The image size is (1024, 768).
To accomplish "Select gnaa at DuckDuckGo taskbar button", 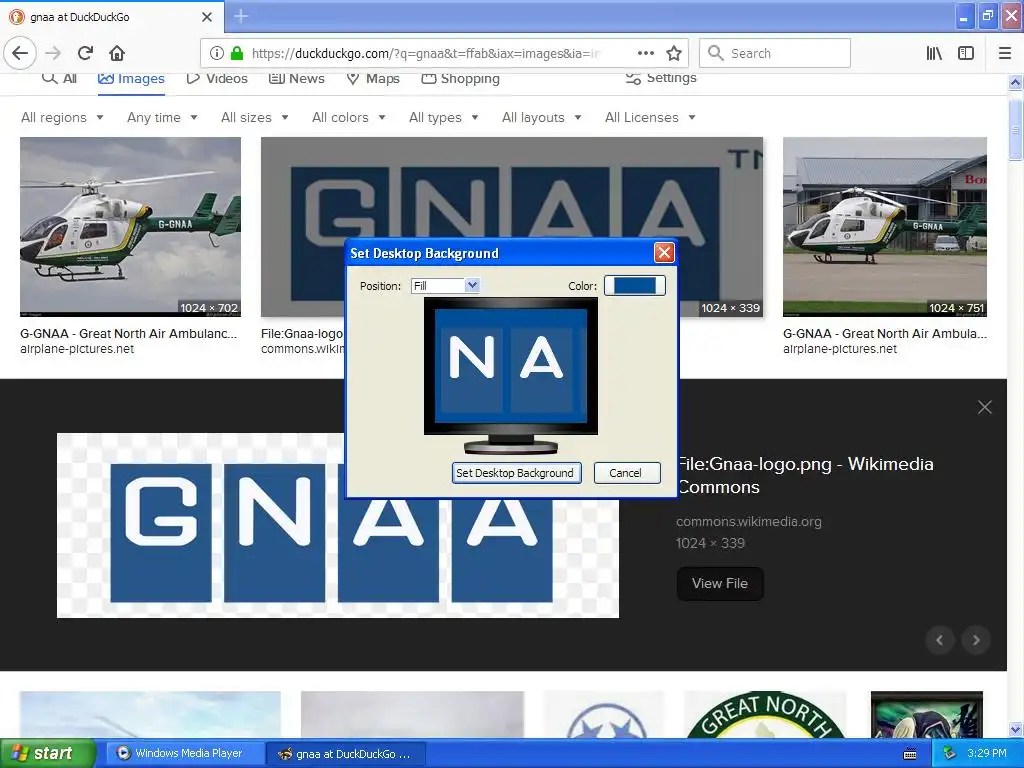I will [x=345, y=754].
